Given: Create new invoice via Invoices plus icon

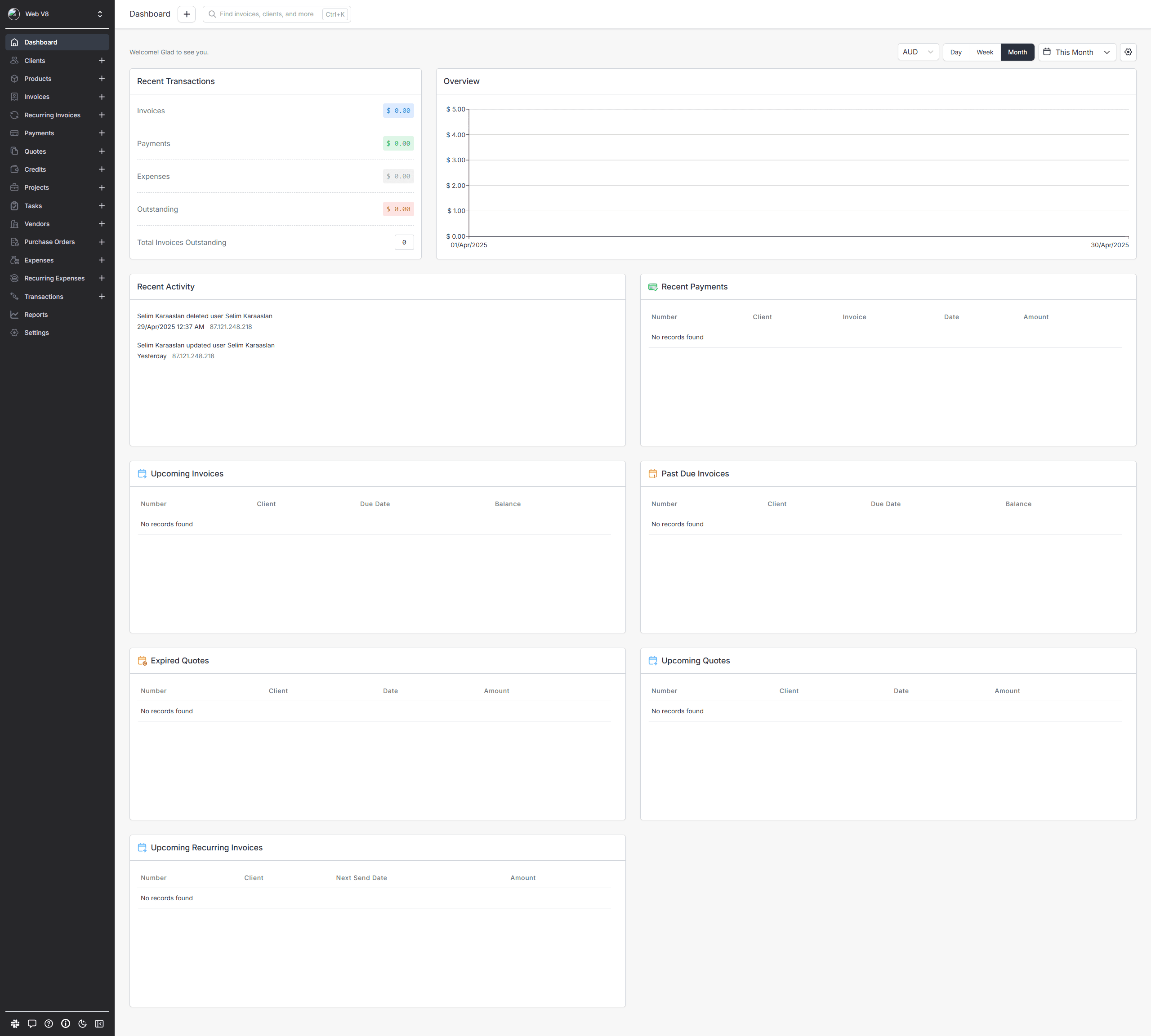Looking at the screenshot, I should click(101, 97).
